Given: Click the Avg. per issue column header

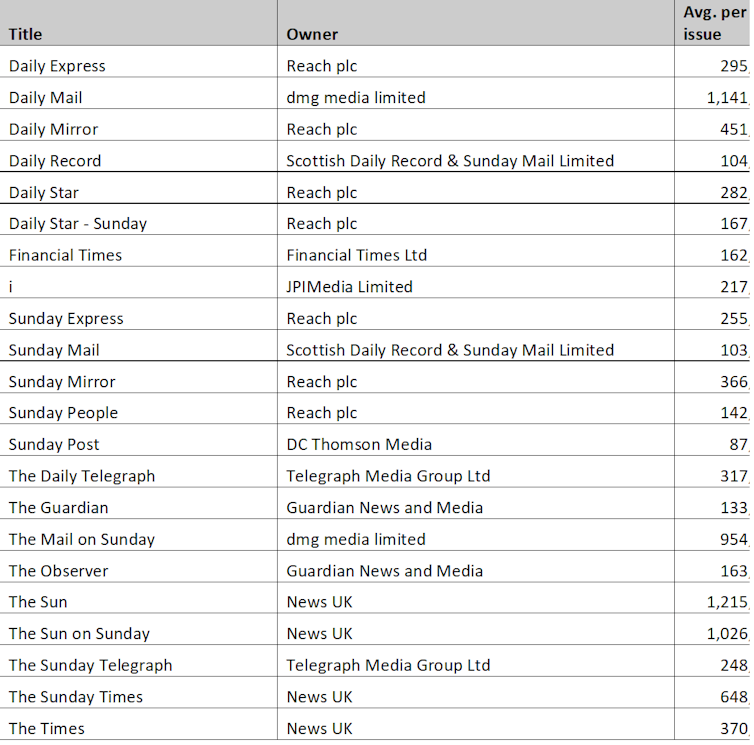Looking at the screenshot, I should coord(714,23).
